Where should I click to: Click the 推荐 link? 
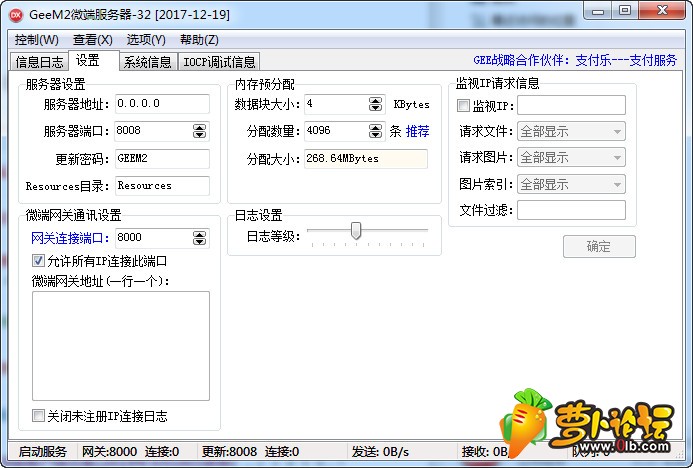418,131
